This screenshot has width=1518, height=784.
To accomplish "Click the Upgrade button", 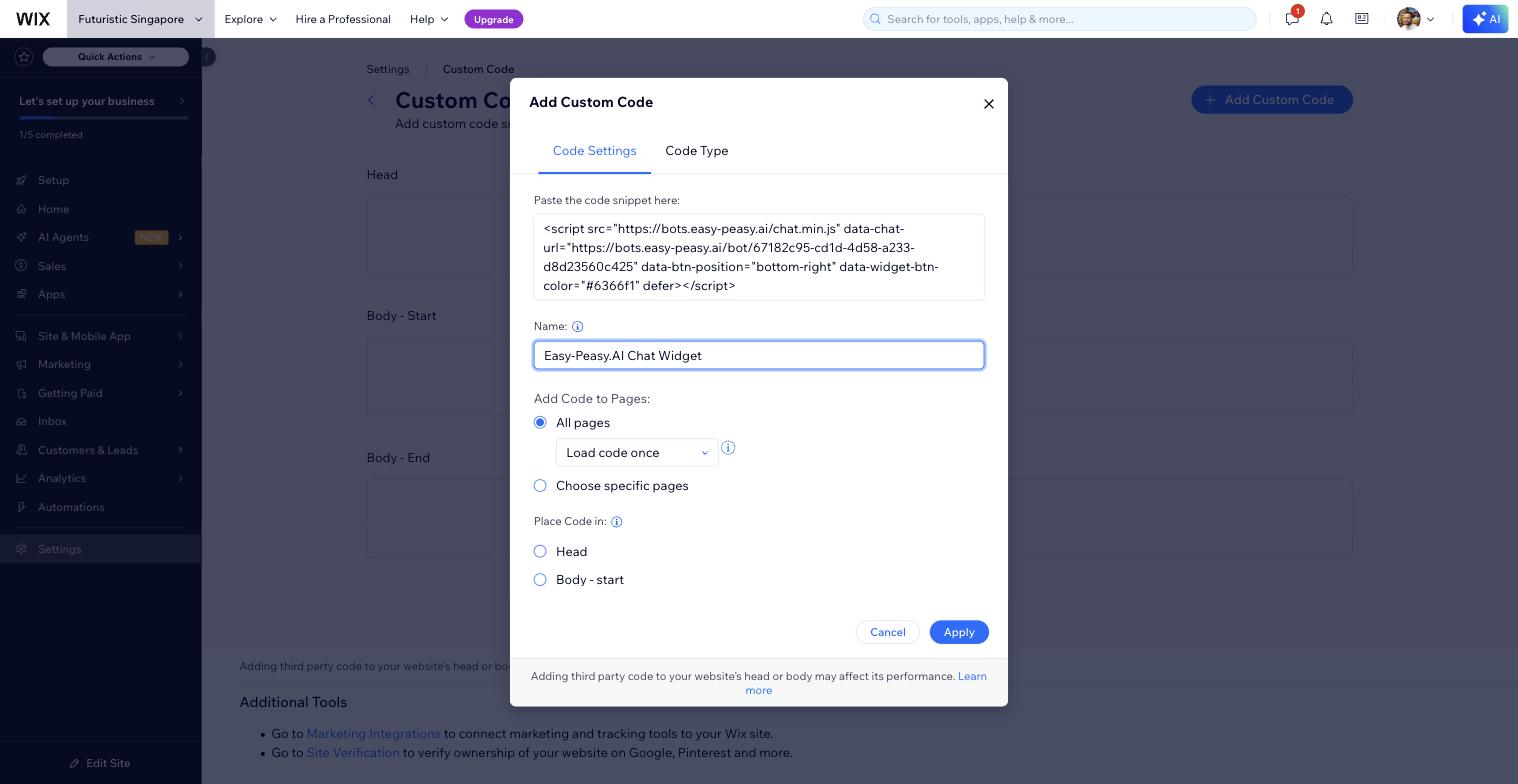I will [x=494, y=19].
